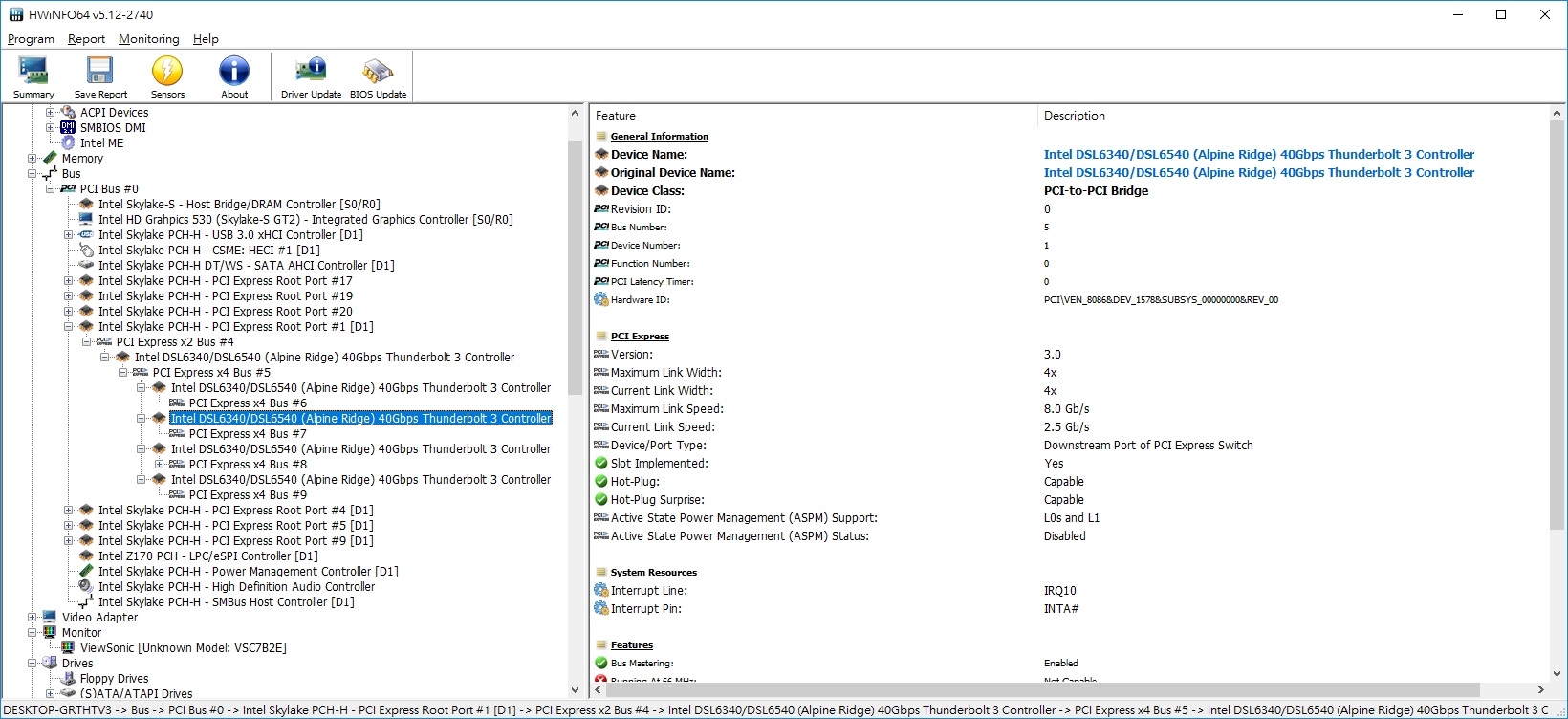Open the Sensors lightning icon

point(167,76)
